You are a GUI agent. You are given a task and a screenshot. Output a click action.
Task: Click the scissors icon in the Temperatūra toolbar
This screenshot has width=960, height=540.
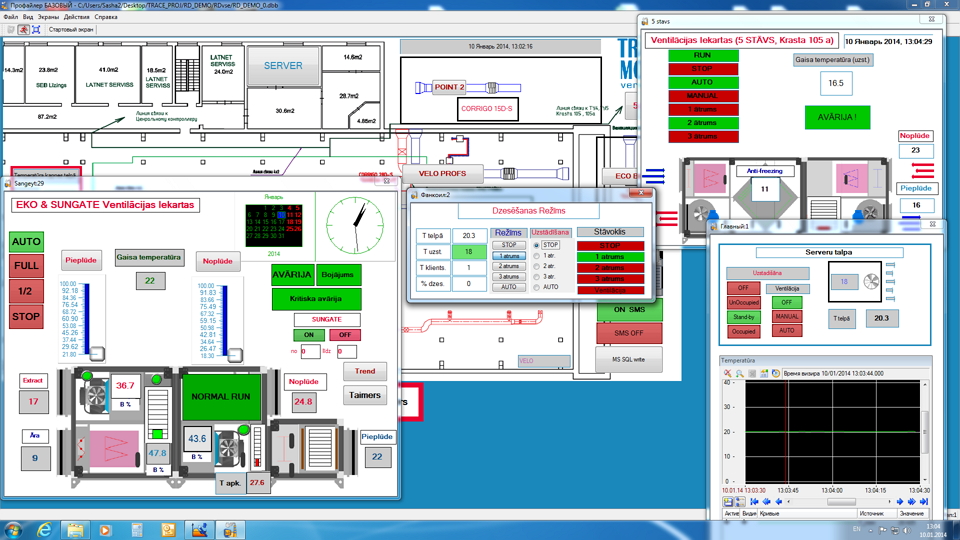[729, 373]
